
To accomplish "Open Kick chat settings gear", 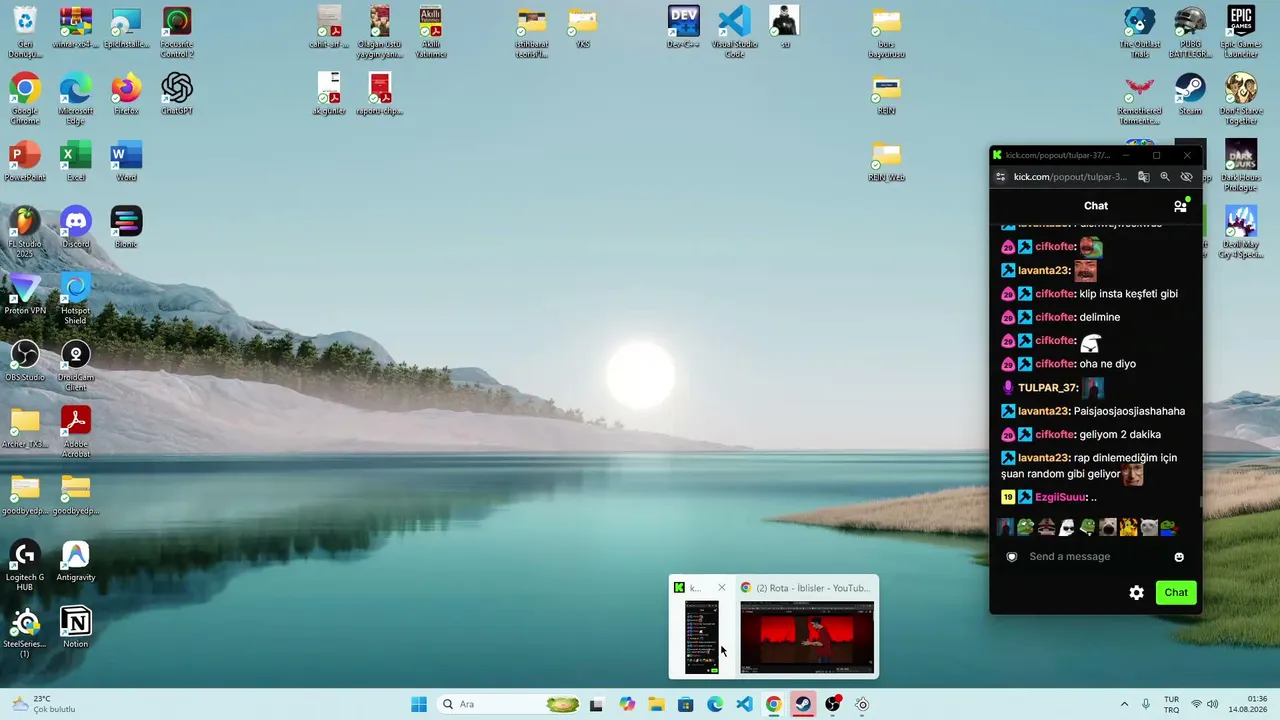I will 1136,593.
